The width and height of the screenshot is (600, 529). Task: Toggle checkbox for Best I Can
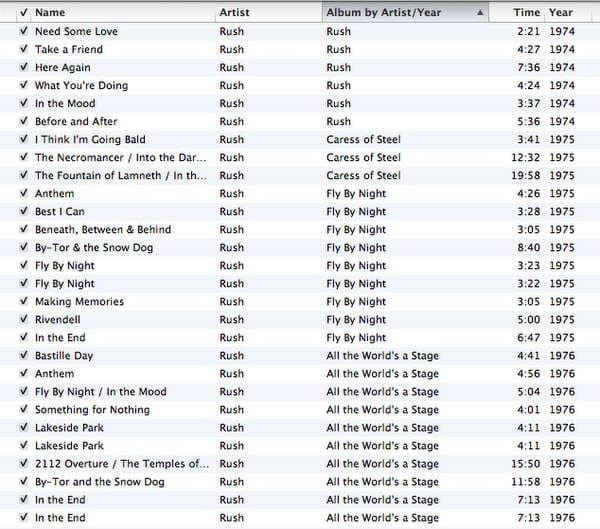(24, 211)
